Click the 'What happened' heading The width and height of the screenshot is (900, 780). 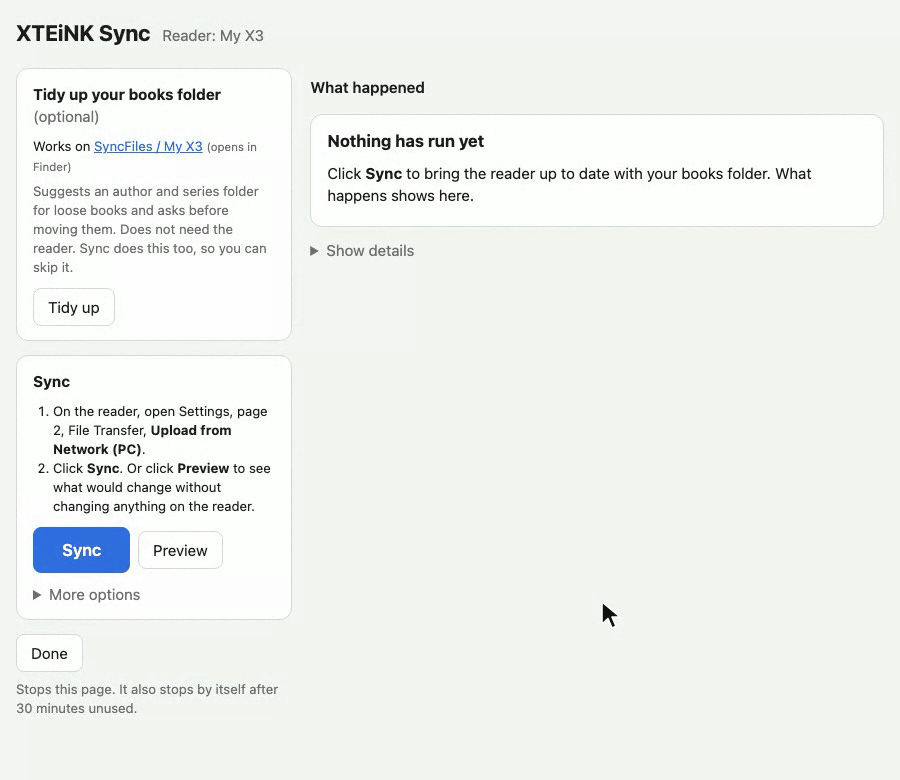367,88
